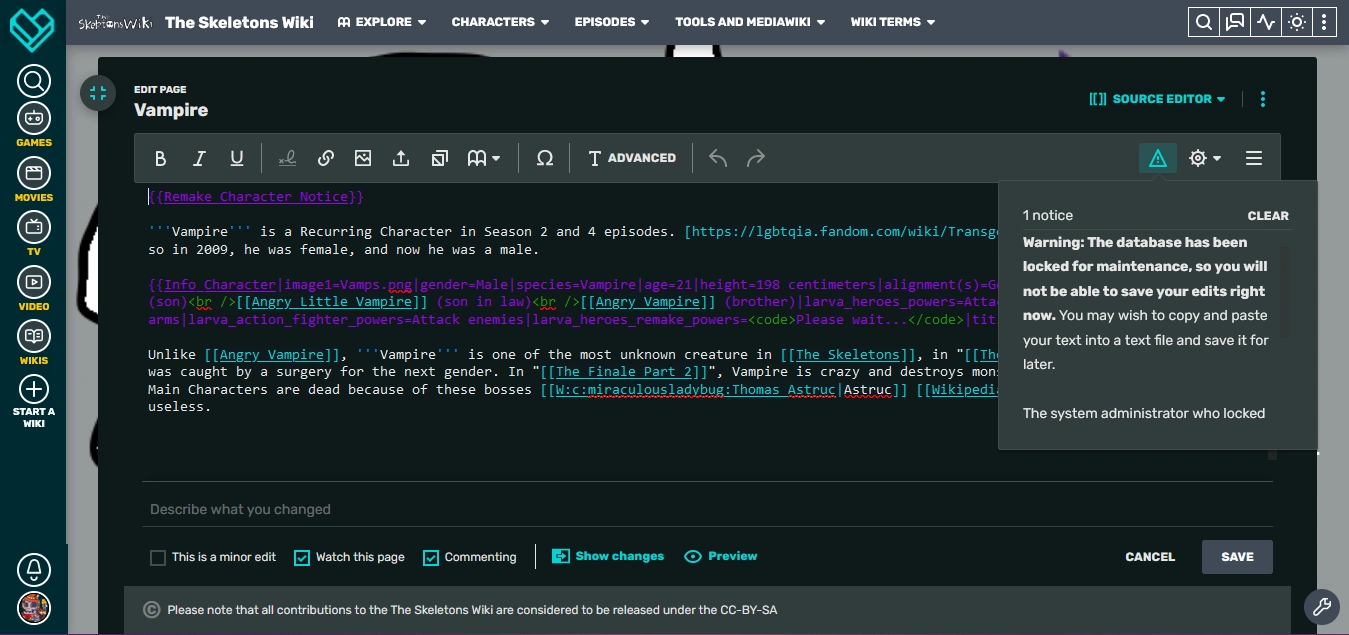Toggle bold formatting in the editor toolbar
Viewport: 1349px width, 635px height.
tap(160, 158)
